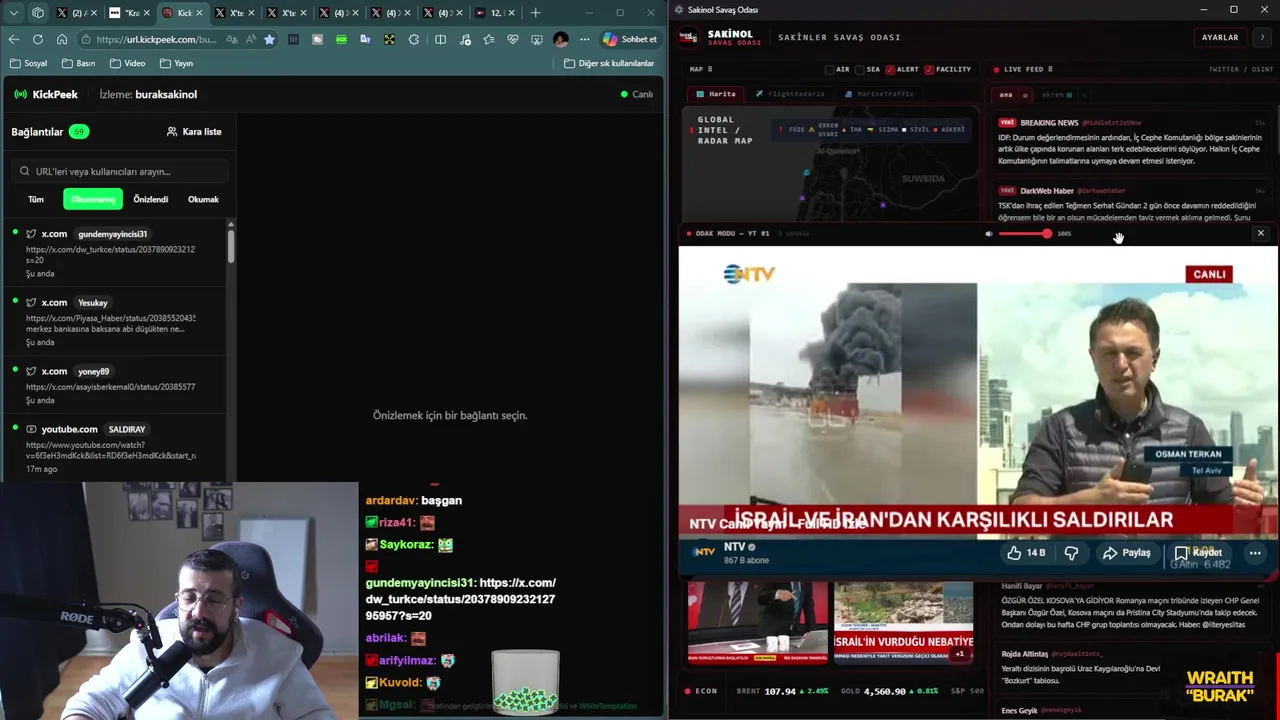This screenshot has width=1280, height=720.
Task: Dislike the NTV video
Action: click(x=1071, y=552)
